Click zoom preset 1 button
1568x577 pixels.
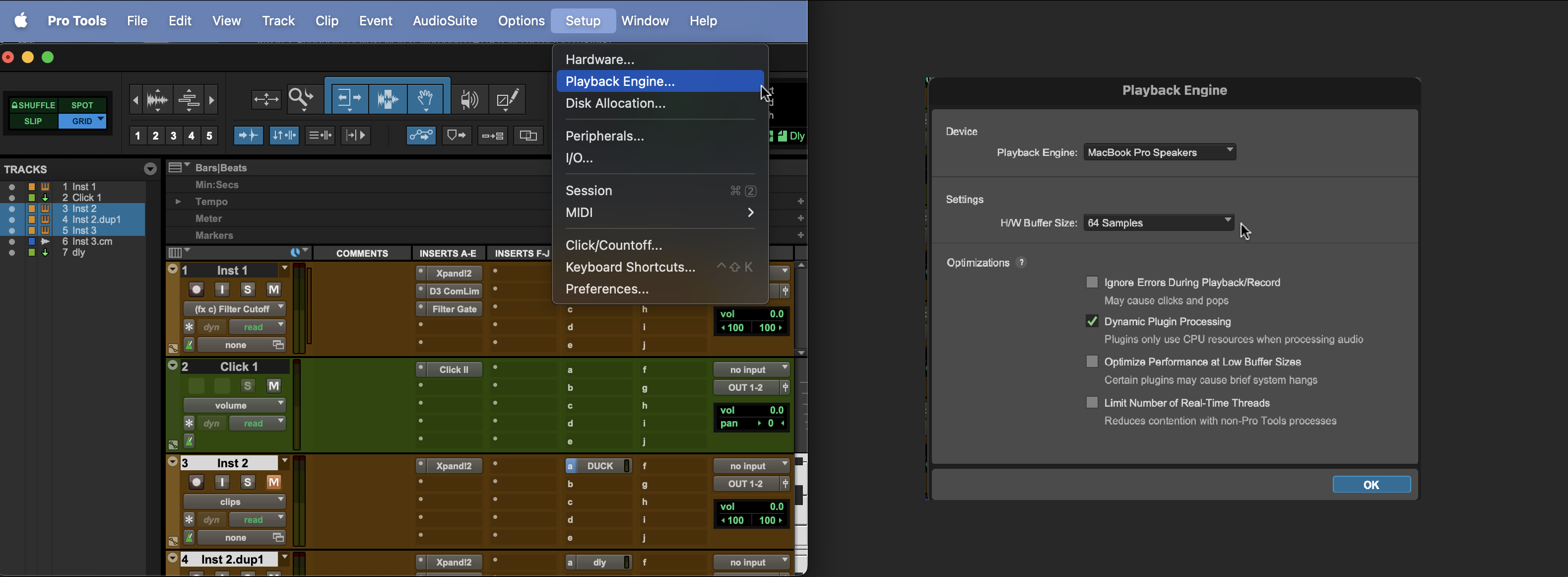click(x=137, y=135)
